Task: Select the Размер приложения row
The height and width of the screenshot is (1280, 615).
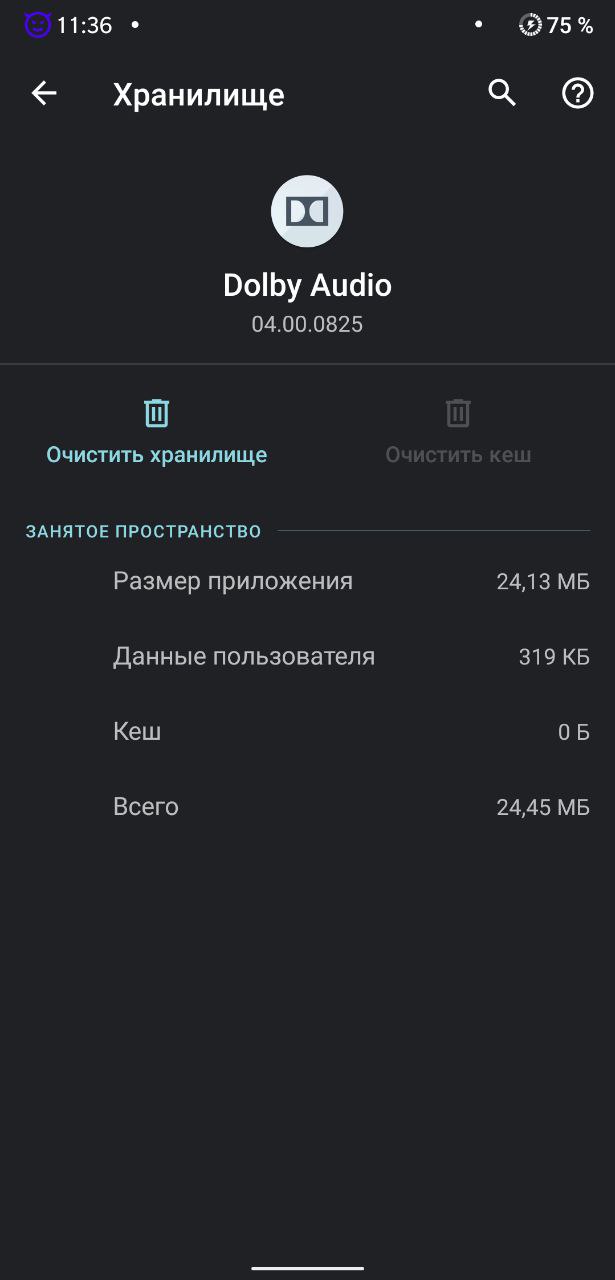Action: click(x=233, y=581)
